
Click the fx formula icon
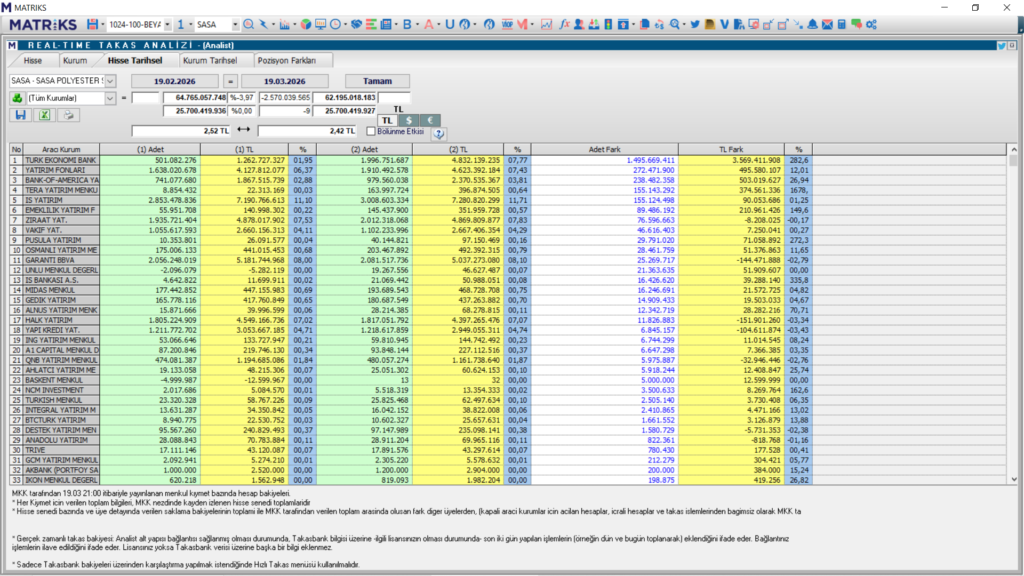tap(564, 24)
